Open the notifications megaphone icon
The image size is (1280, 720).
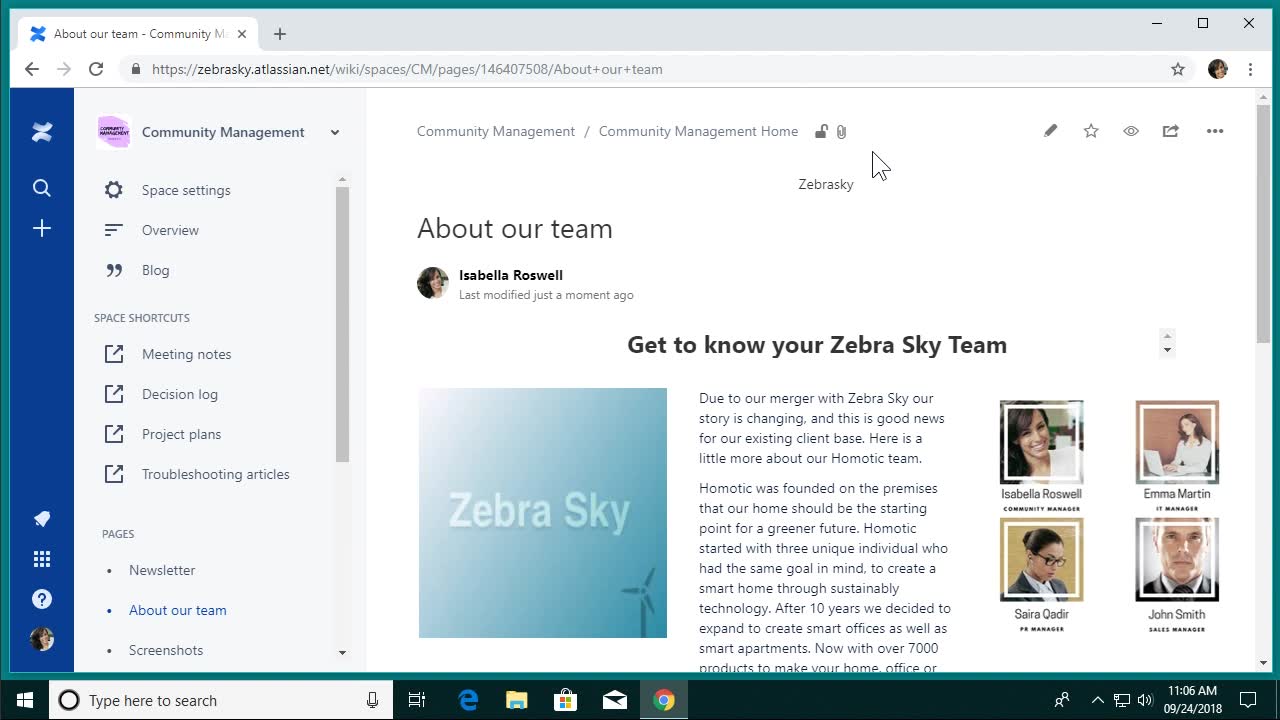pos(42,519)
